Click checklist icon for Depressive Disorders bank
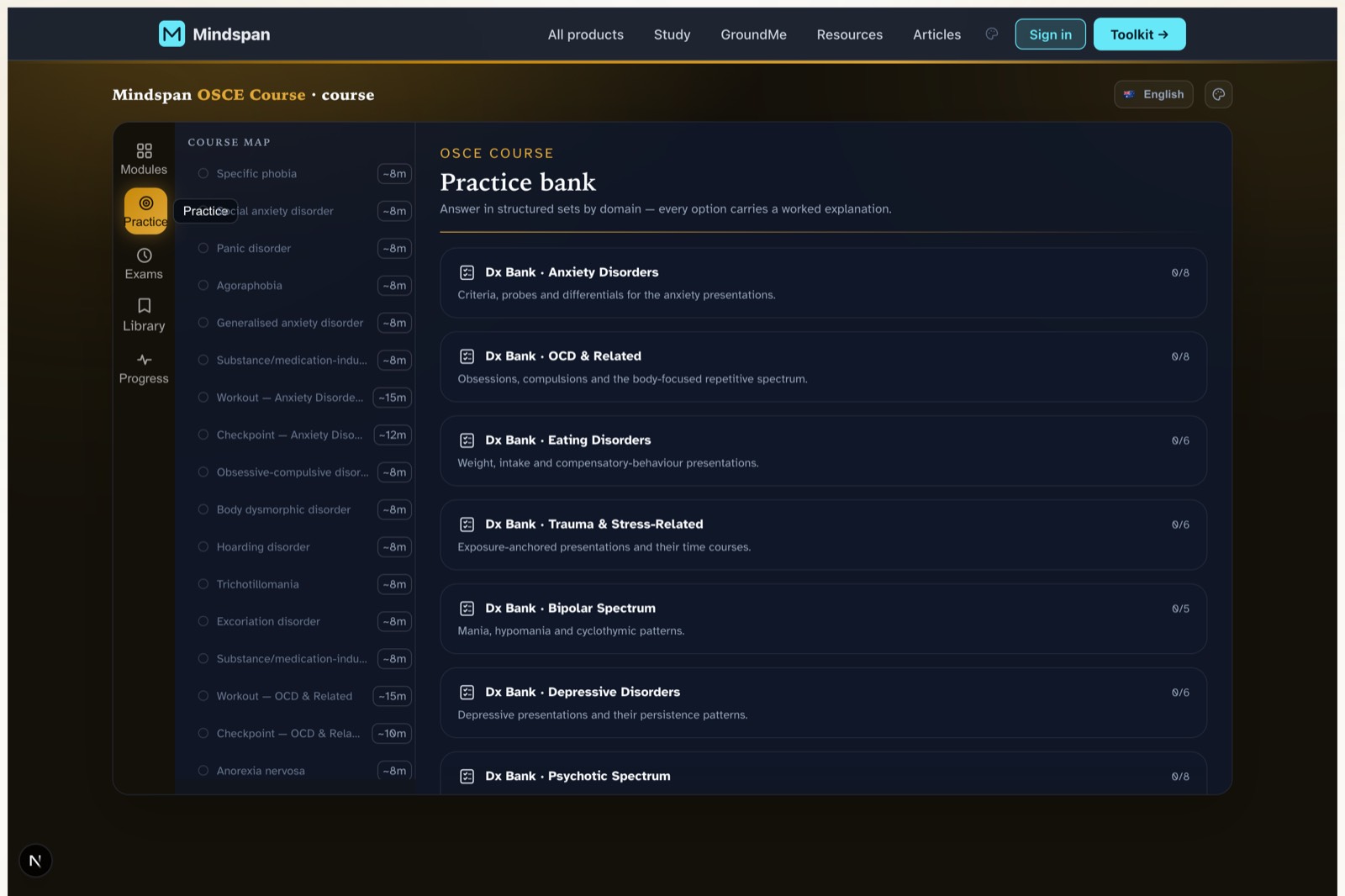The image size is (1345, 896). pos(467,693)
